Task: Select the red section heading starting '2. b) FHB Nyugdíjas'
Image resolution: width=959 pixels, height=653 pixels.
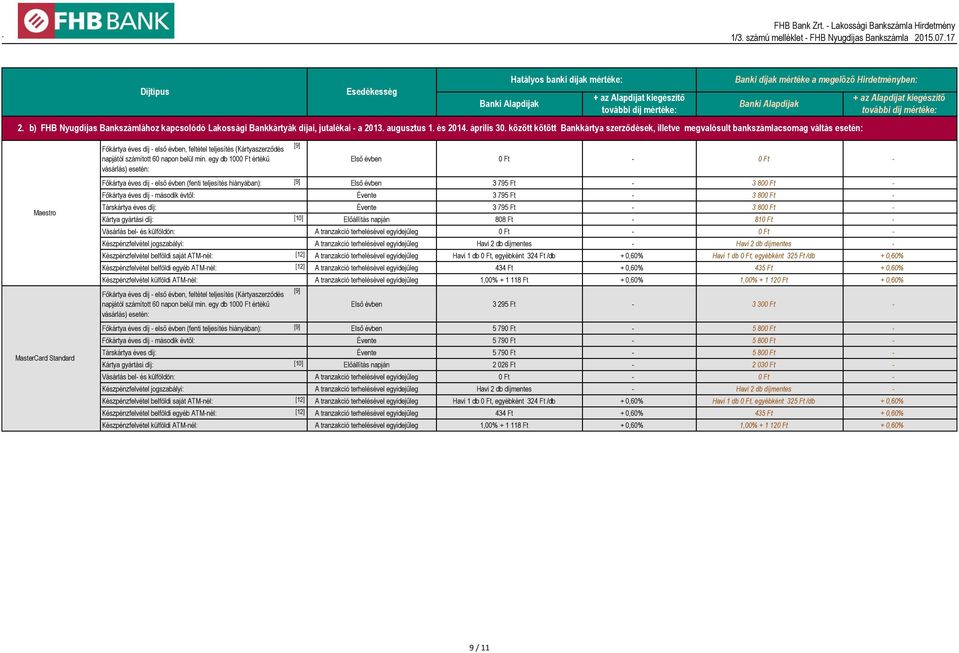Action: tap(440, 128)
